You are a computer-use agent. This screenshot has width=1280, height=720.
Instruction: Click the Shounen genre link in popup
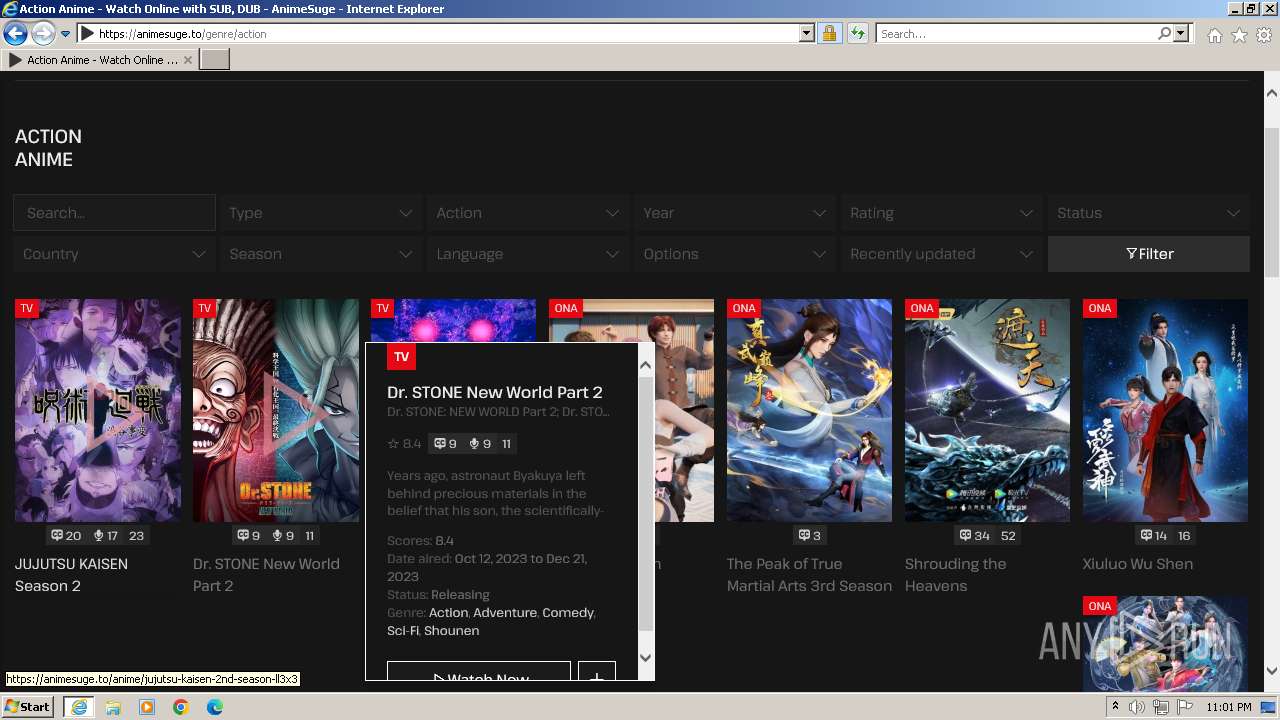[451, 630]
